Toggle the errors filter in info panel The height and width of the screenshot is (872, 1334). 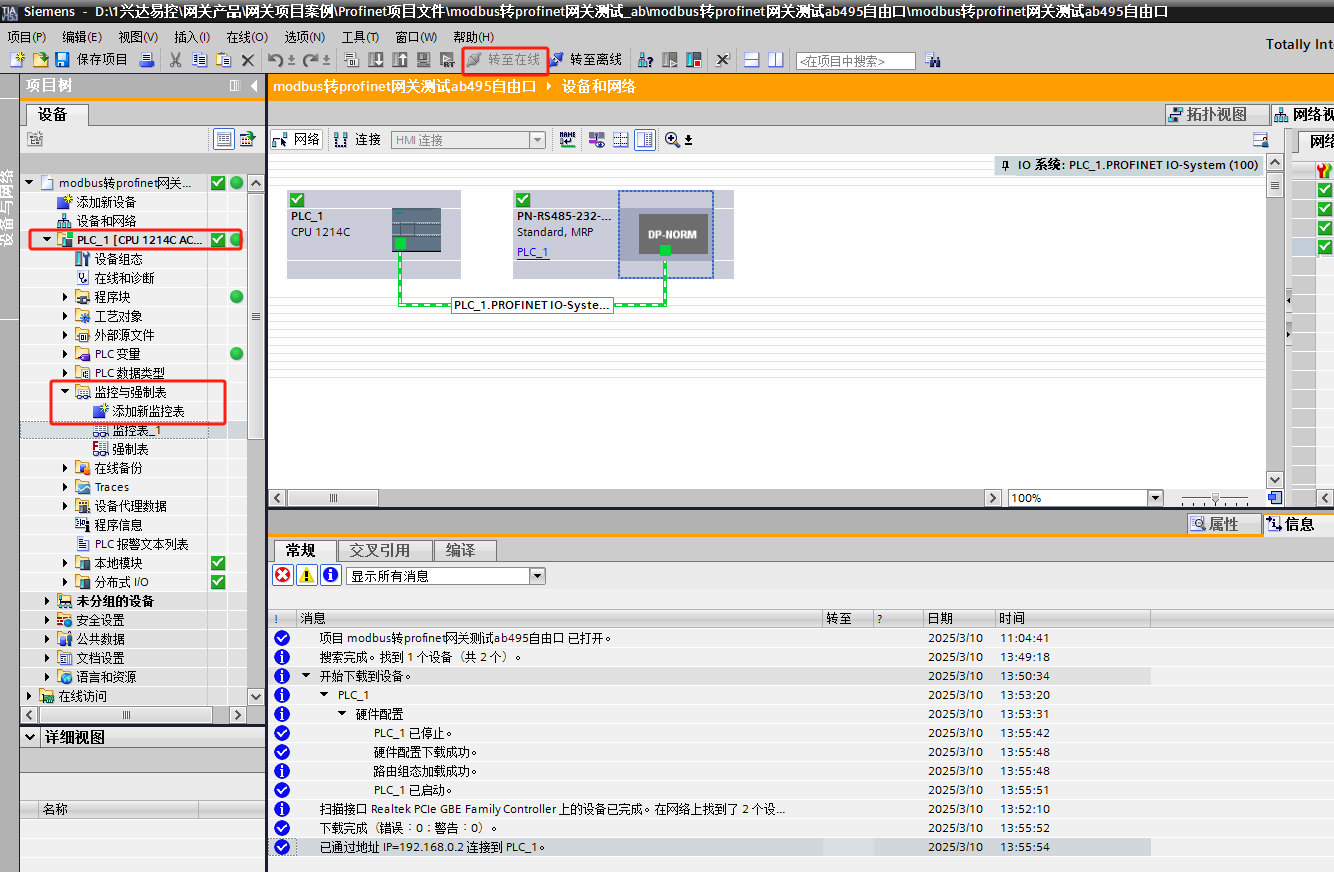click(x=283, y=575)
